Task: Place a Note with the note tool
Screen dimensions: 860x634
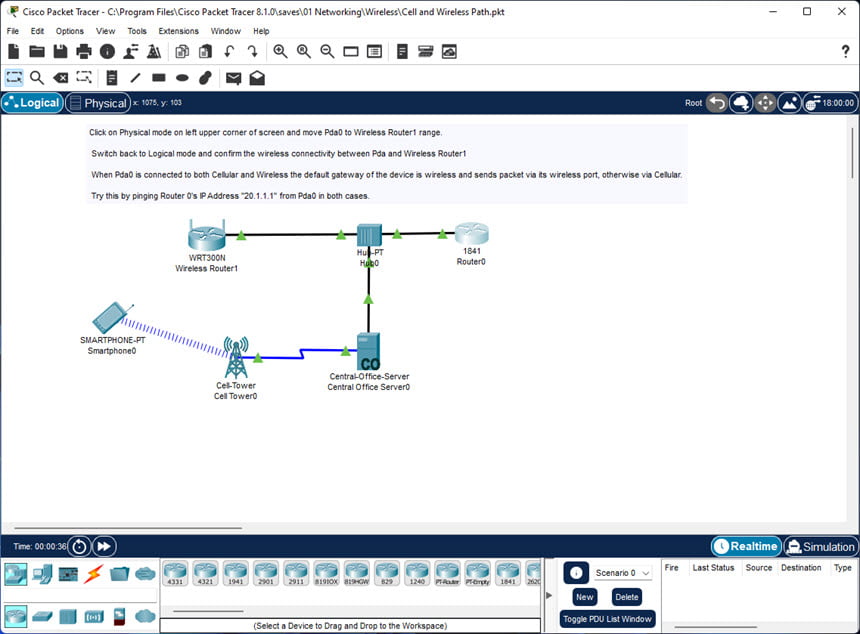Action: click(x=112, y=78)
